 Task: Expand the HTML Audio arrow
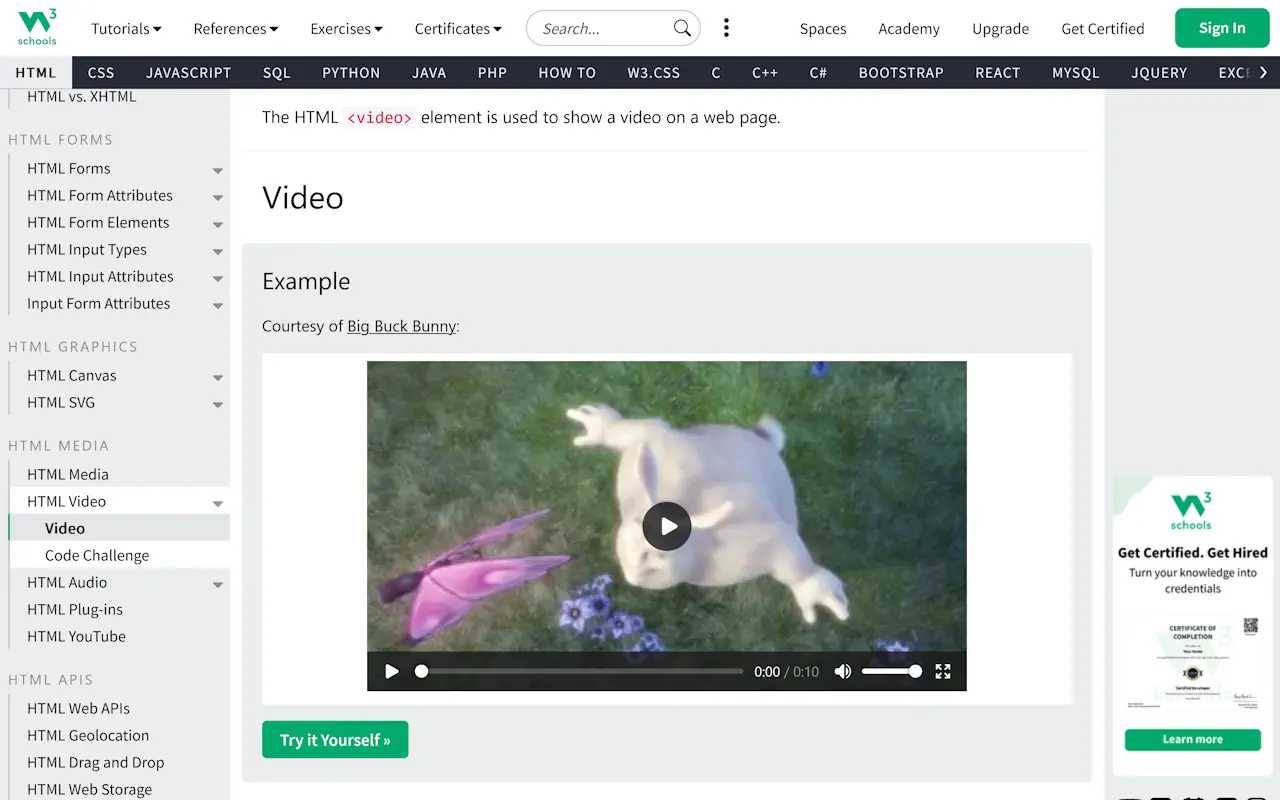pos(218,585)
